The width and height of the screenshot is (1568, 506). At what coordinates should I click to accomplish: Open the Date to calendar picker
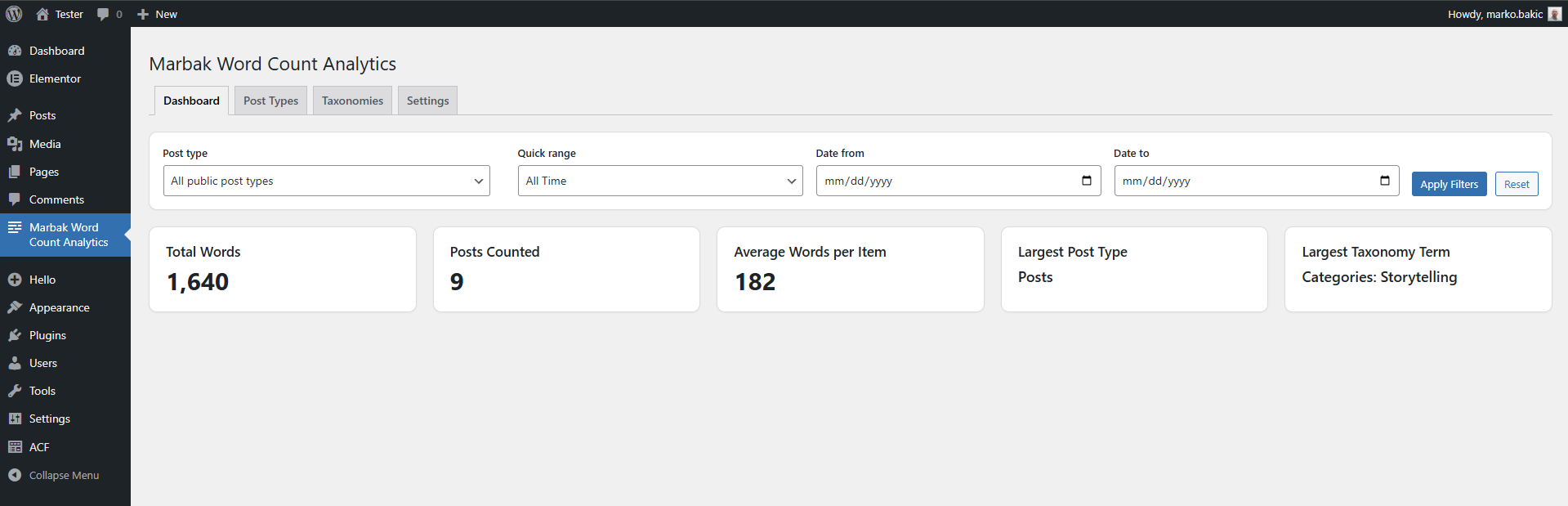[1384, 181]
